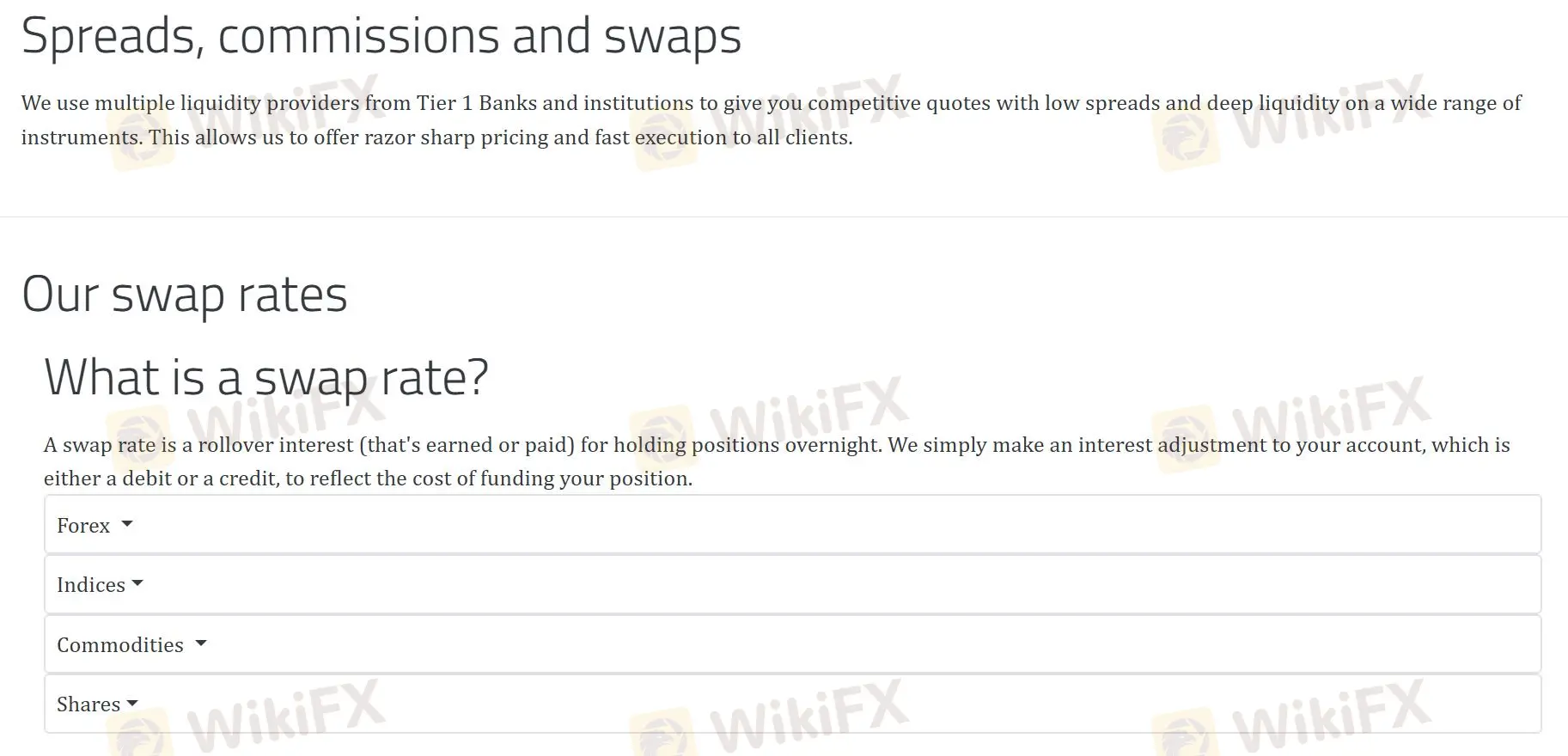Open the Indices swap rates dropdown
The image size is (1568, 756).
(x=91, y=585)
